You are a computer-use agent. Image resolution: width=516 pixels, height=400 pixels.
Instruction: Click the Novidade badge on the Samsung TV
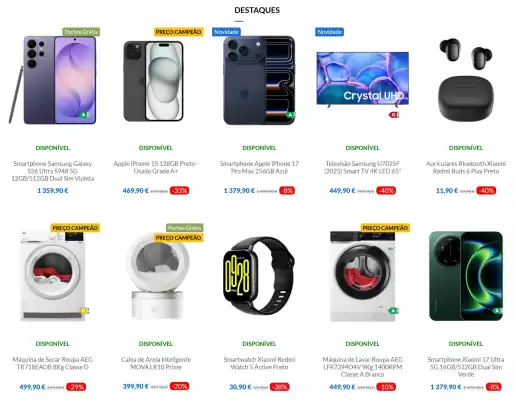click(329, 32)
